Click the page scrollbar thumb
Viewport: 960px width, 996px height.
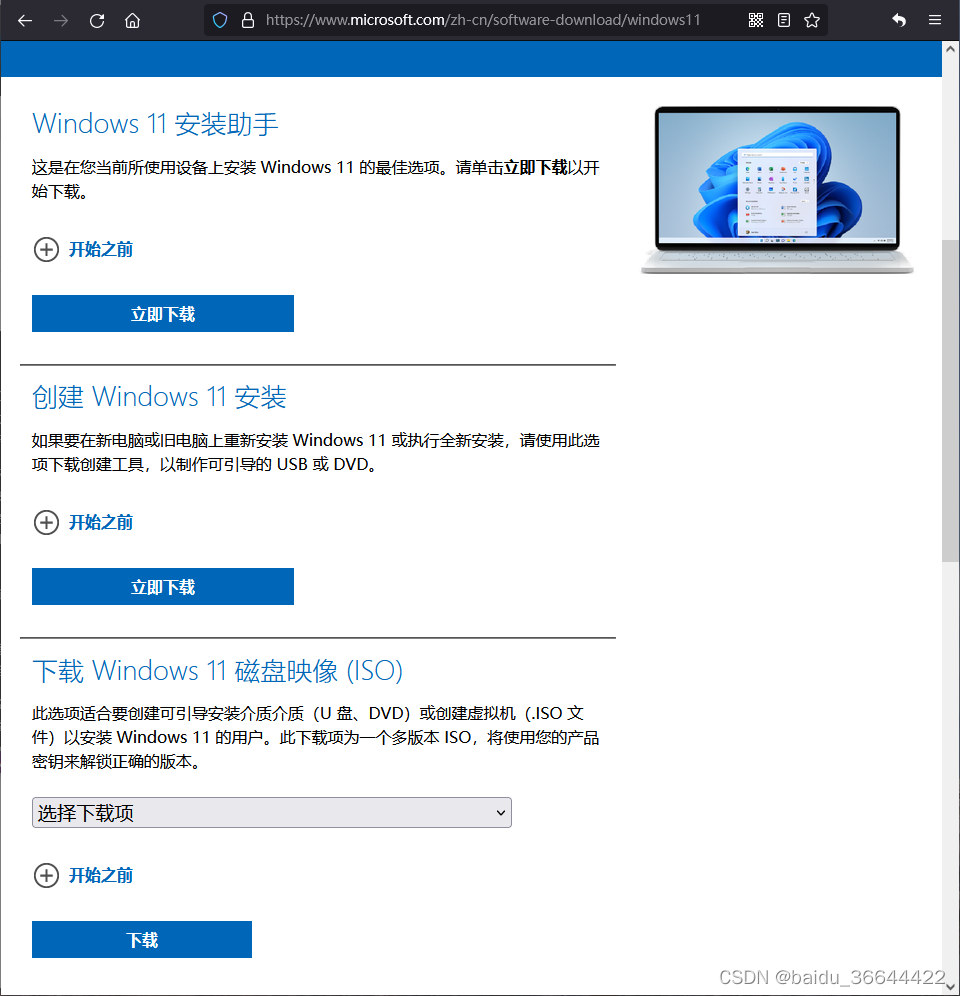click(x=950, y=400)
